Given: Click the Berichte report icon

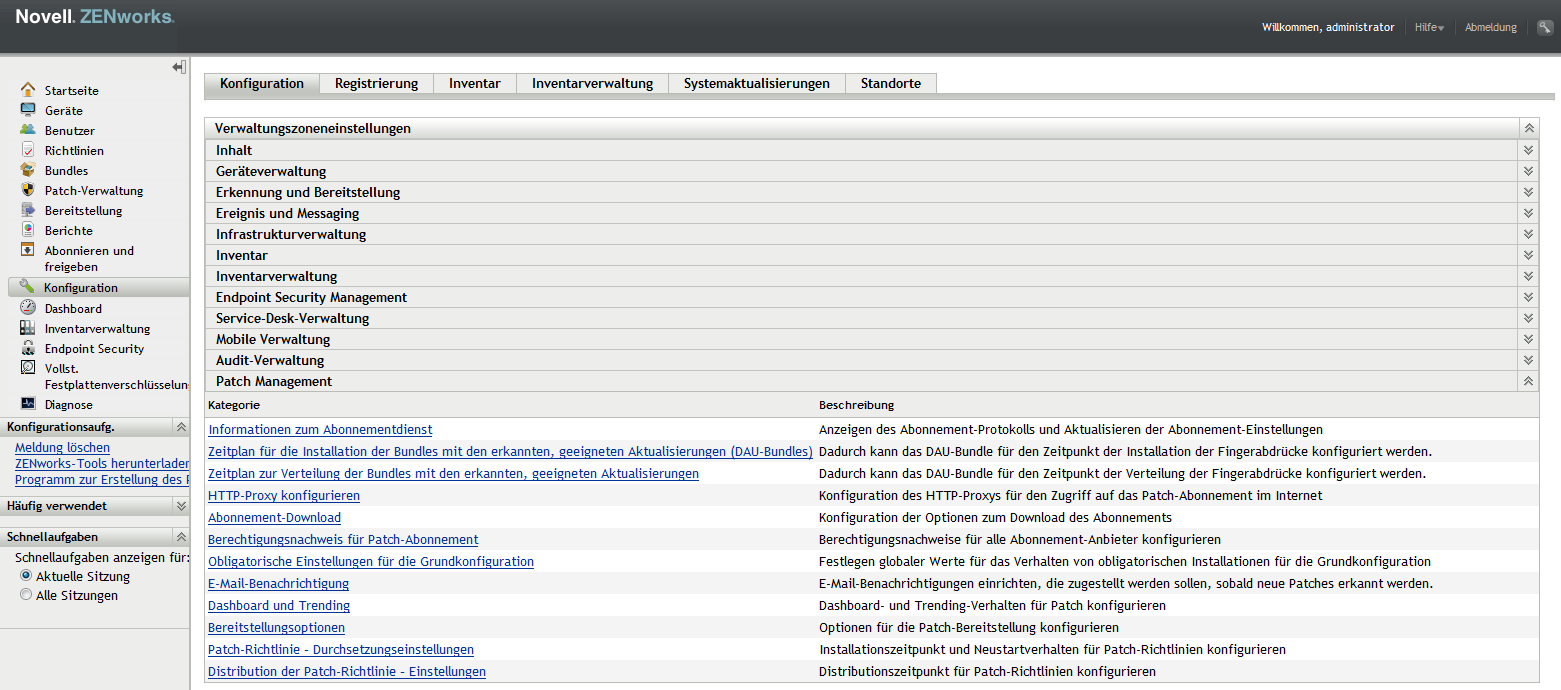Looking at the screenshot, I should click(x=28, y=230).
